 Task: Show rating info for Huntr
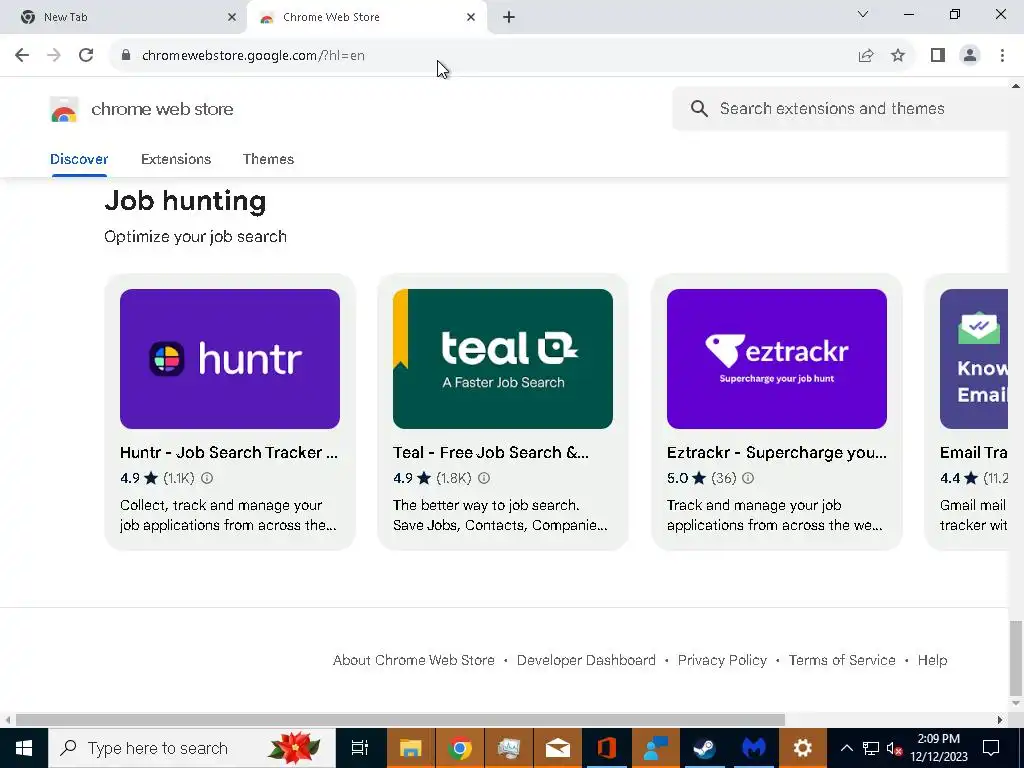tap(207, 478)
